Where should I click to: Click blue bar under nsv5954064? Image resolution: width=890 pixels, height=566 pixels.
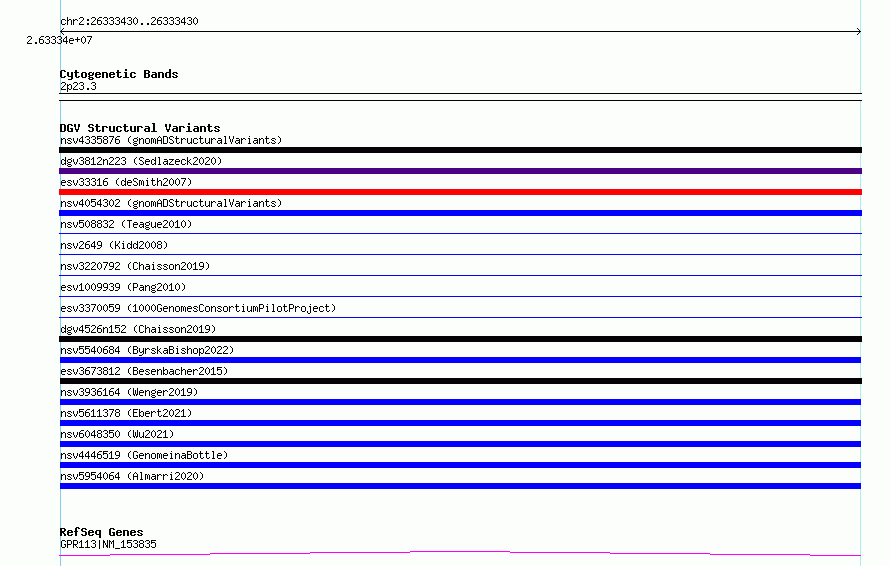(460, 486)
